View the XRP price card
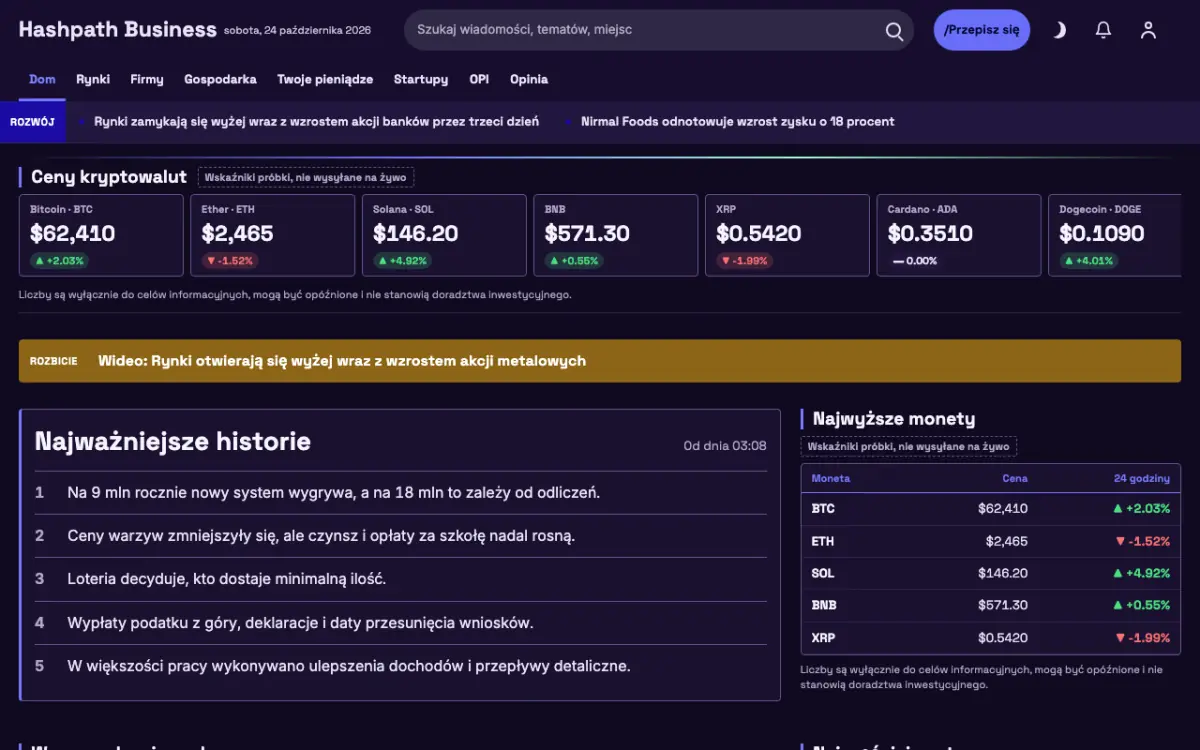Image resolution: width=1200 pixels, height=750 pixels. [787, 235]
